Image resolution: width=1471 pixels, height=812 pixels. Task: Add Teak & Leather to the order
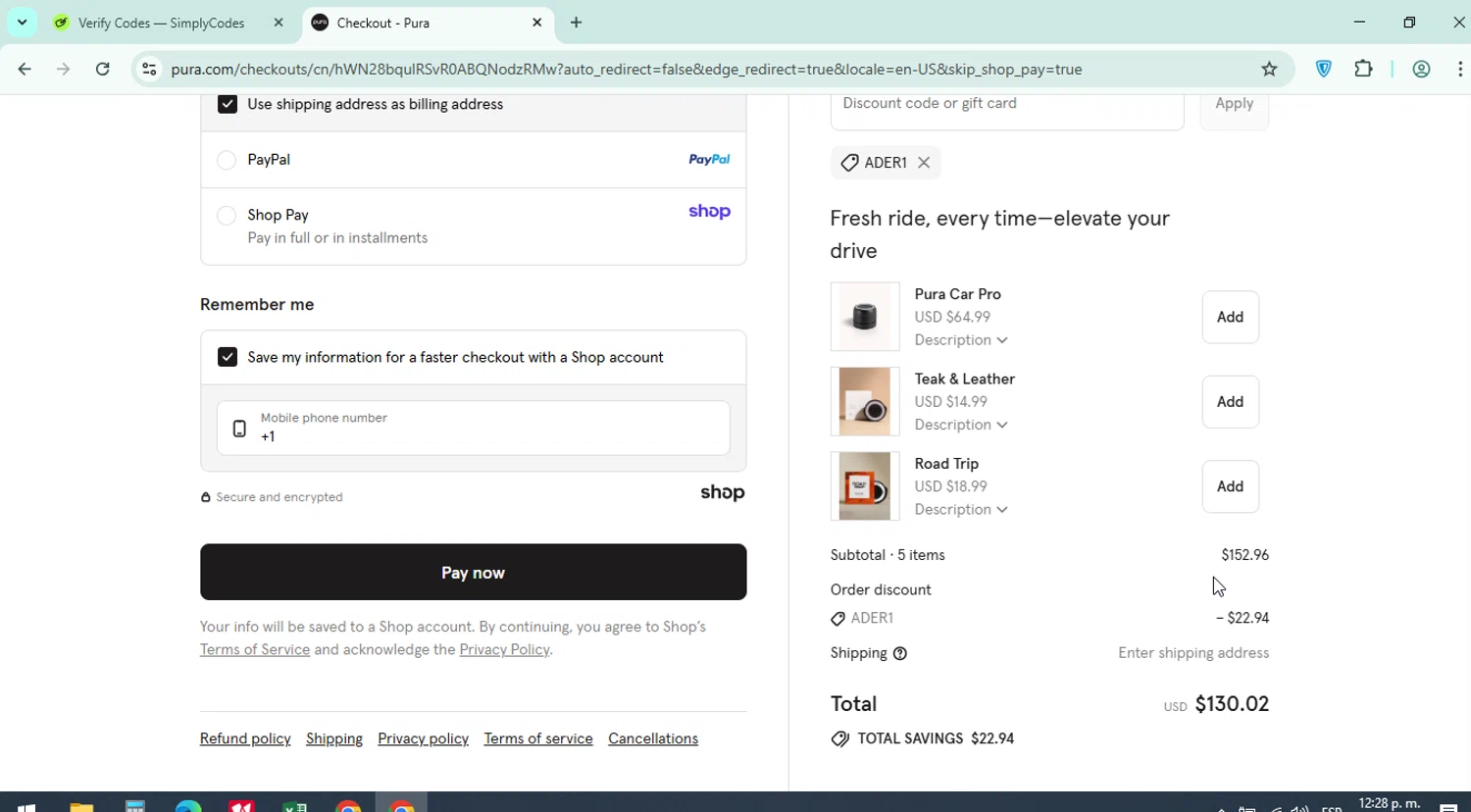pyautogui.click(x=1230, y=401)
